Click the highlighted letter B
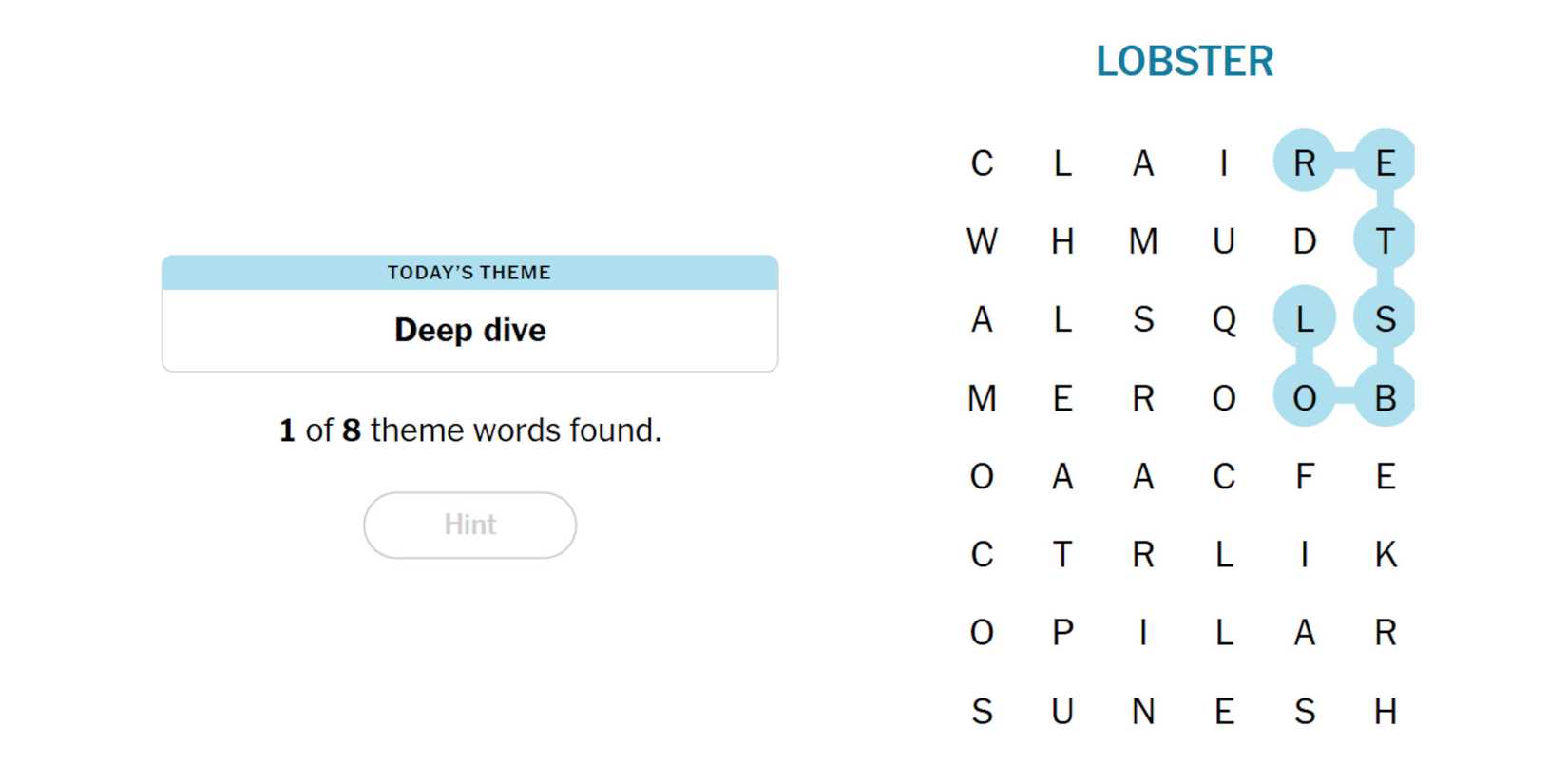 [1386, 397]
